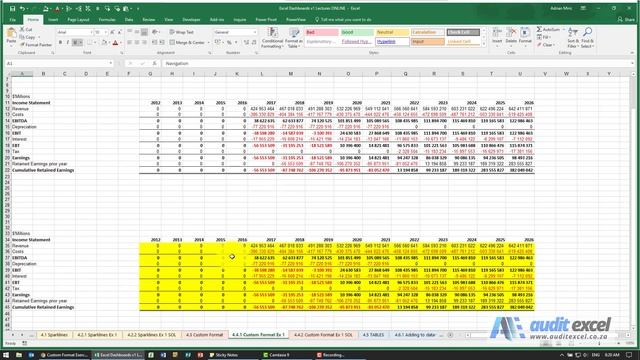The height and width of the screenshot is (360, 640).
Task: Apply the Input cell style
Action: 427,42
